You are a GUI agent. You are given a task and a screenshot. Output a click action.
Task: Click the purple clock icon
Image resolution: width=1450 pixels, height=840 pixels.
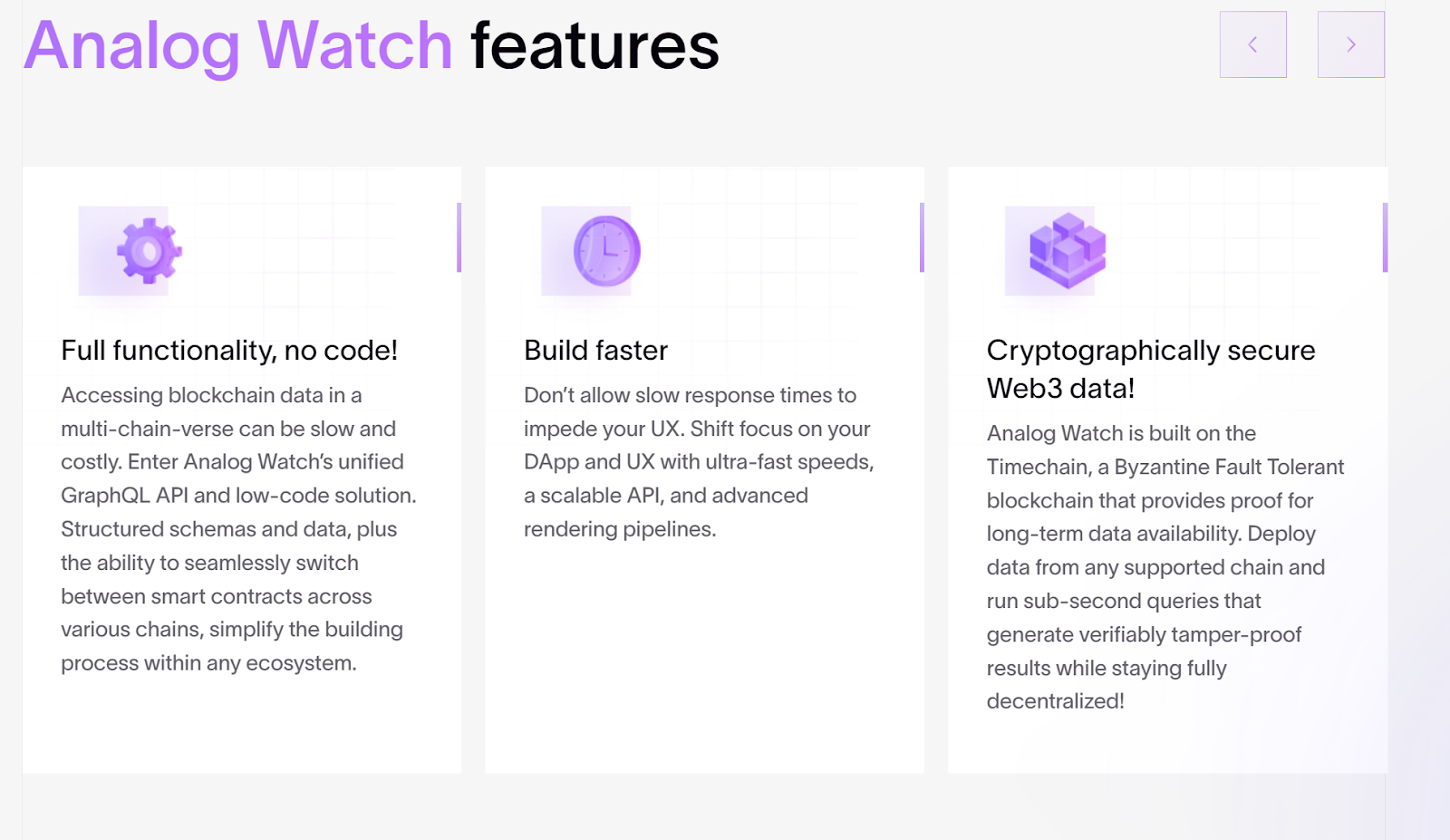[606, 251]
